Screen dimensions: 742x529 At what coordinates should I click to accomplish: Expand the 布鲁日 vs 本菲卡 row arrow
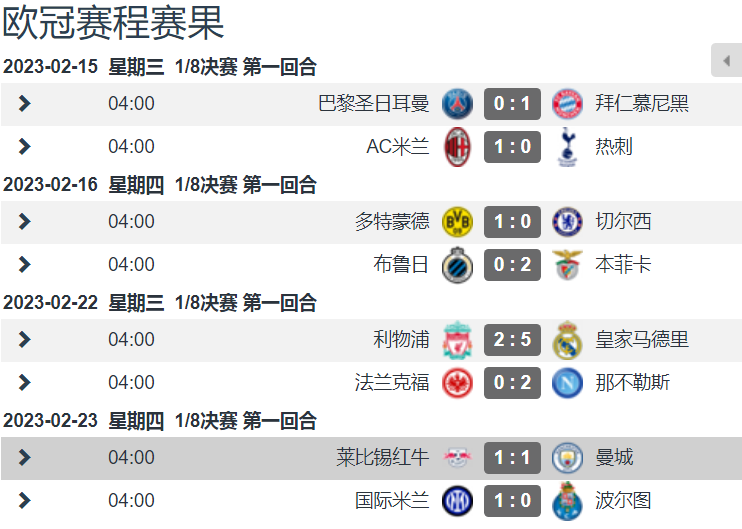[x=24, y=264]
